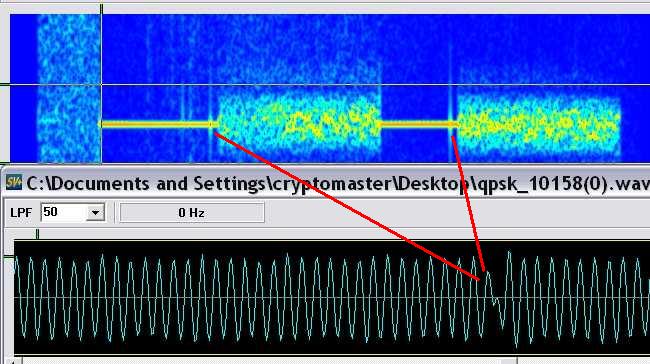Click the second yellow carrier tone between bursts

(418, 124)
